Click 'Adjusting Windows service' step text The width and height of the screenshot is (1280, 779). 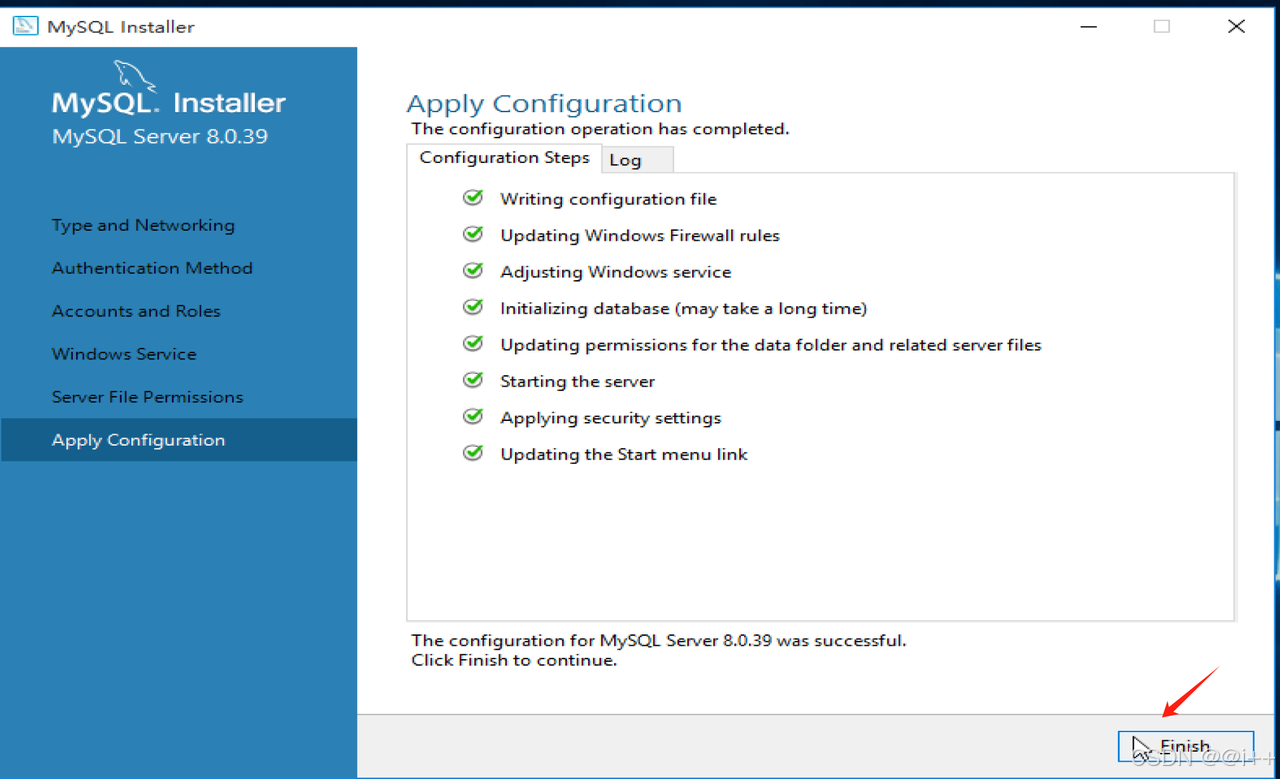tap(615, 272)
